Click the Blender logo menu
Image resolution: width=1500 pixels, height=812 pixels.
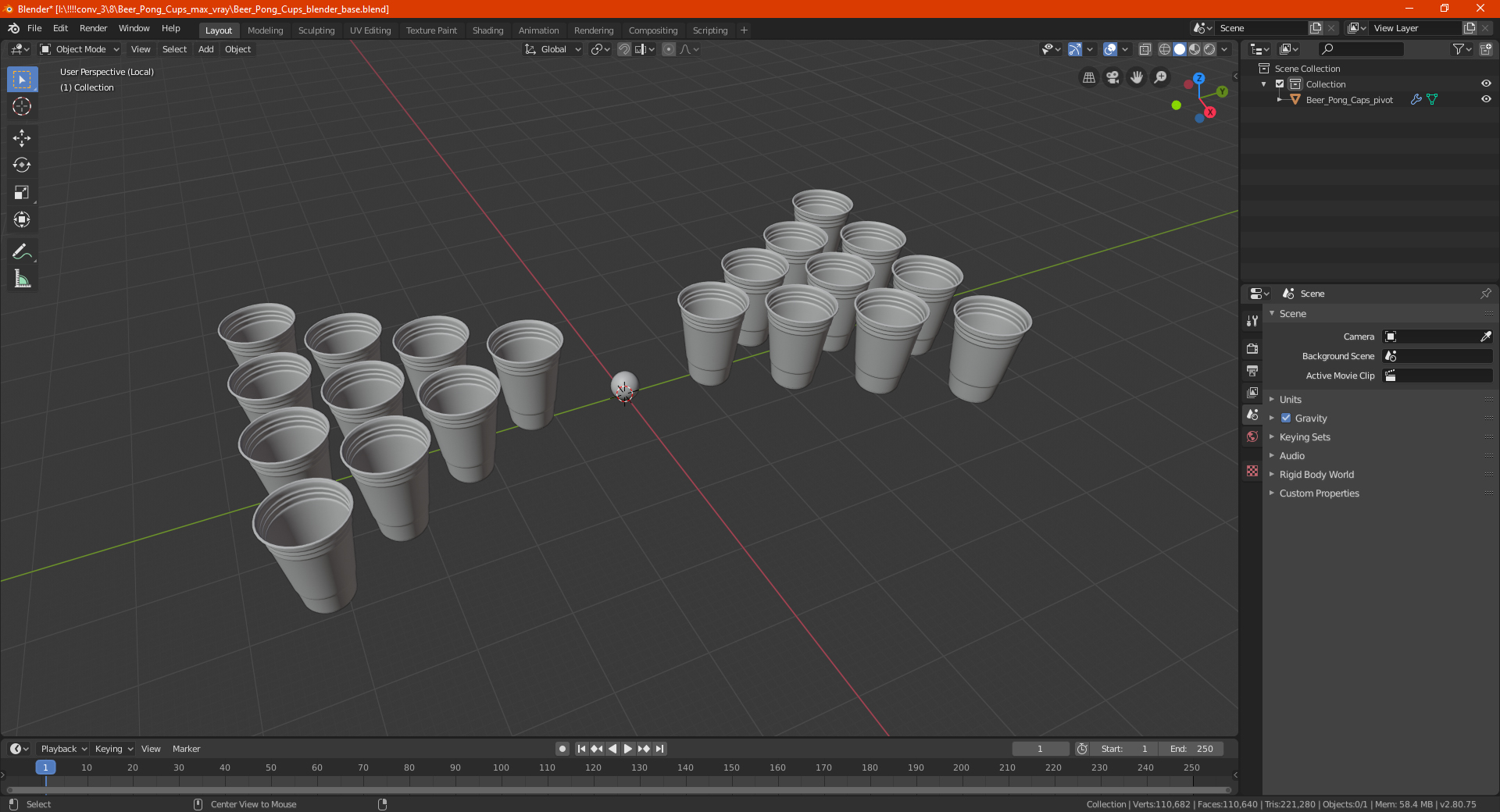coord(13,28)
